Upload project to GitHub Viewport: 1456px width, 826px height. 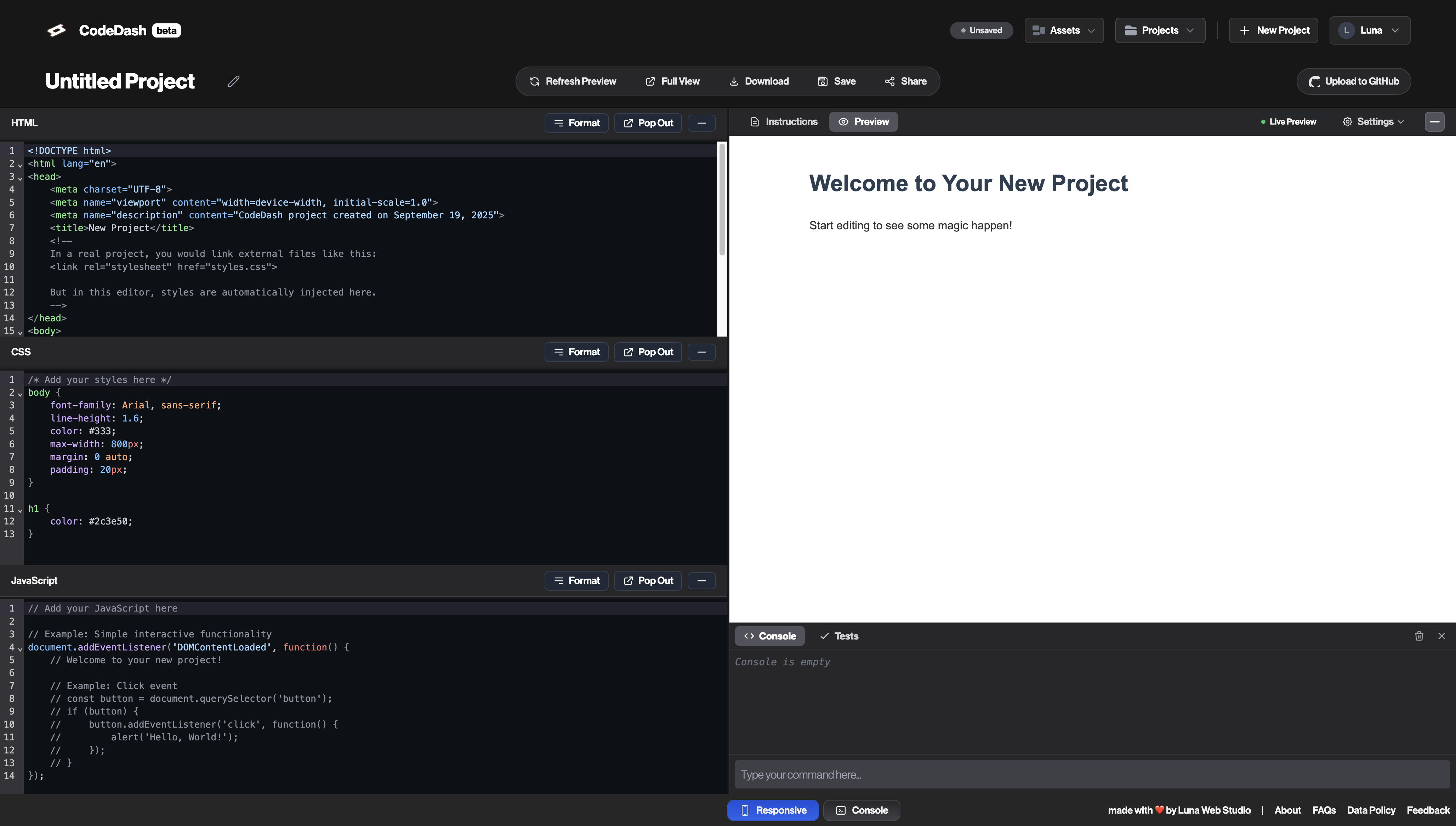(x=1353, y=81)
